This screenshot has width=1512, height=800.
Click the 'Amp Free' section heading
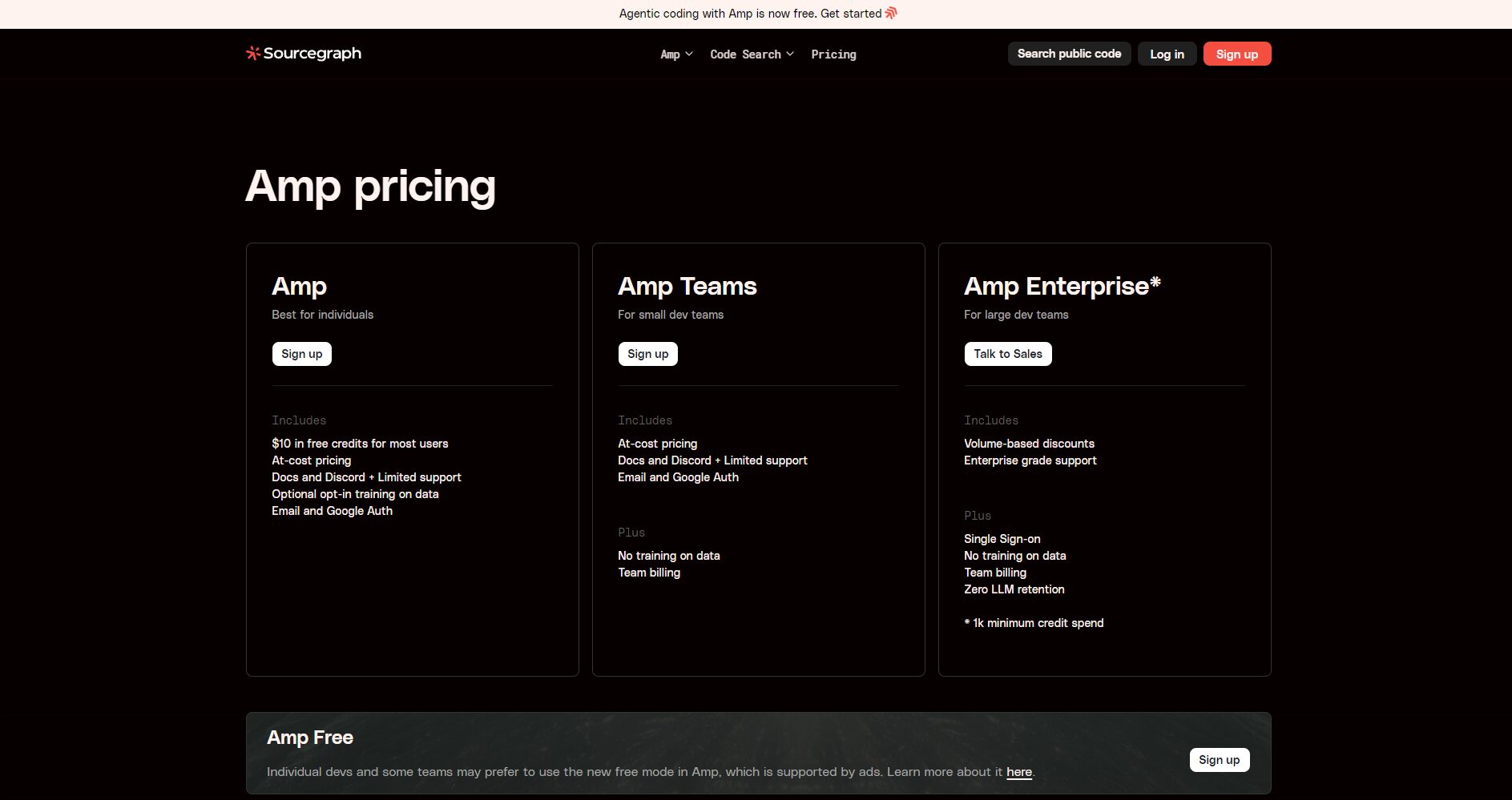pyautogui.click(x=310, y=738)
